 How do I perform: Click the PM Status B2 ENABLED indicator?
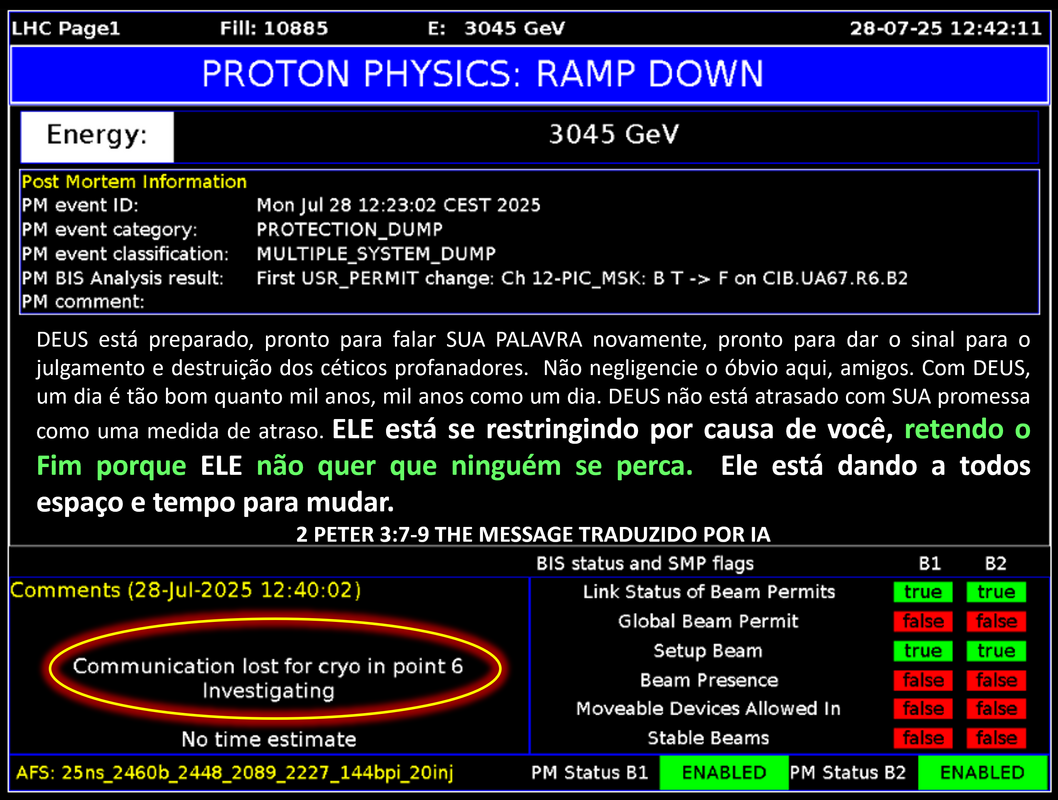[x=981, y=772]
